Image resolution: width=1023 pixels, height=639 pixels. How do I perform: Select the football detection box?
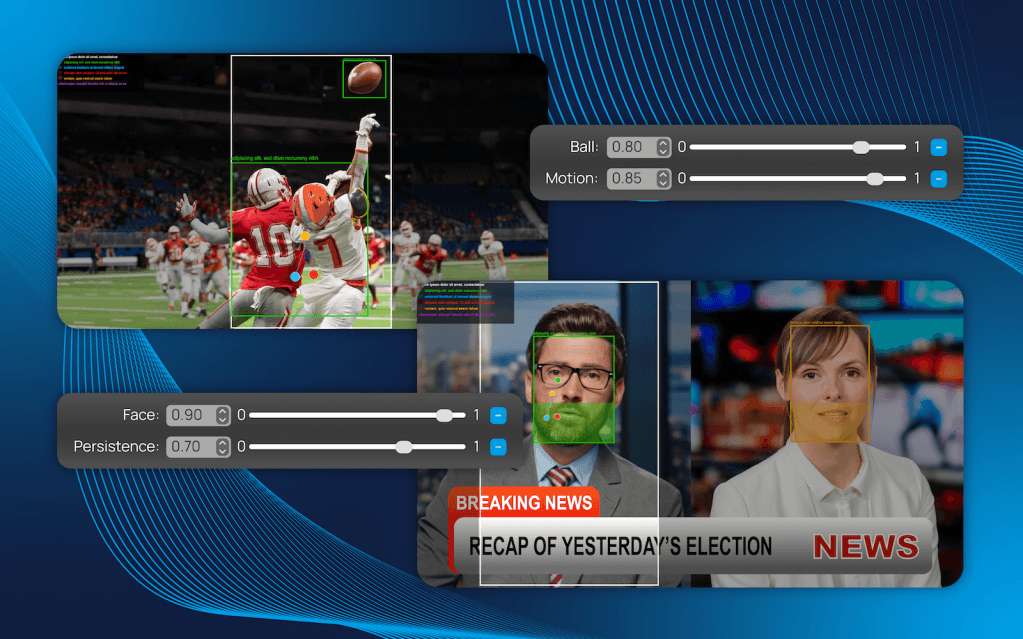pos(364,79)
